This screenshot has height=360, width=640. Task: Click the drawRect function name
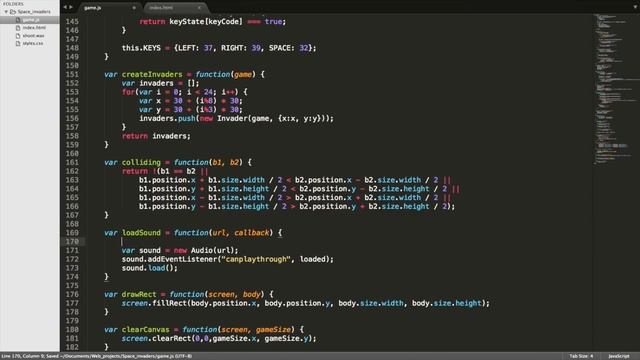pos(139,294)
